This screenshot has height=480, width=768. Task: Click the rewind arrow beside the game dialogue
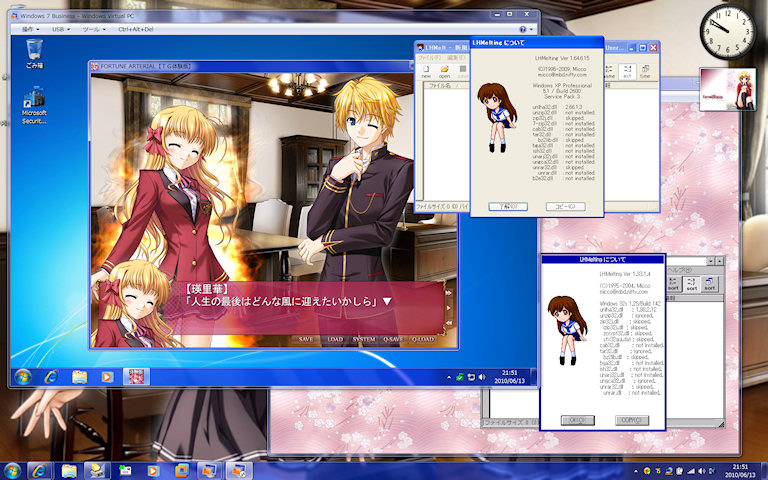[448, 323]
